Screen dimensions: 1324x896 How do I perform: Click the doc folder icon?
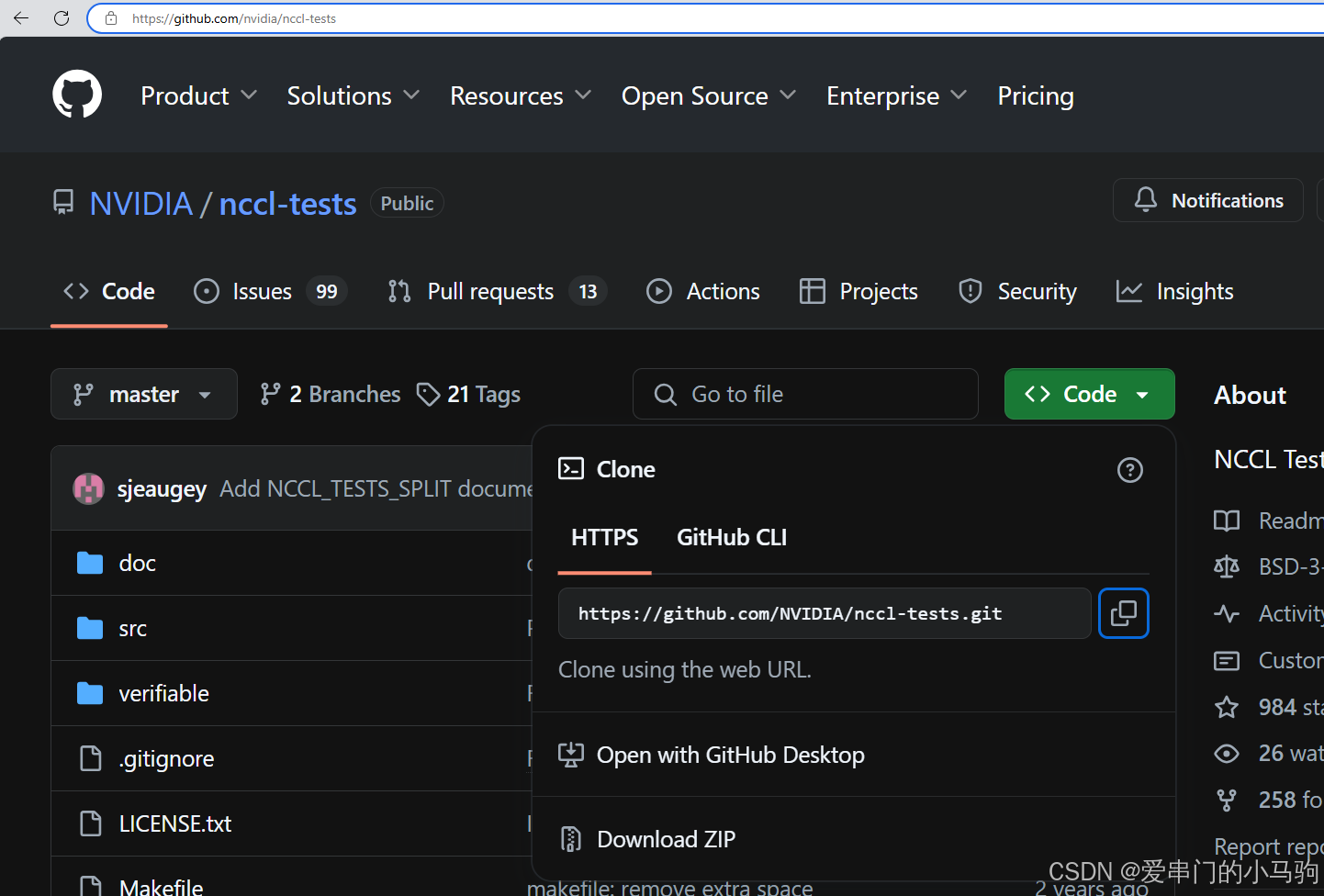pyautogui.click(x=90, y=563)
